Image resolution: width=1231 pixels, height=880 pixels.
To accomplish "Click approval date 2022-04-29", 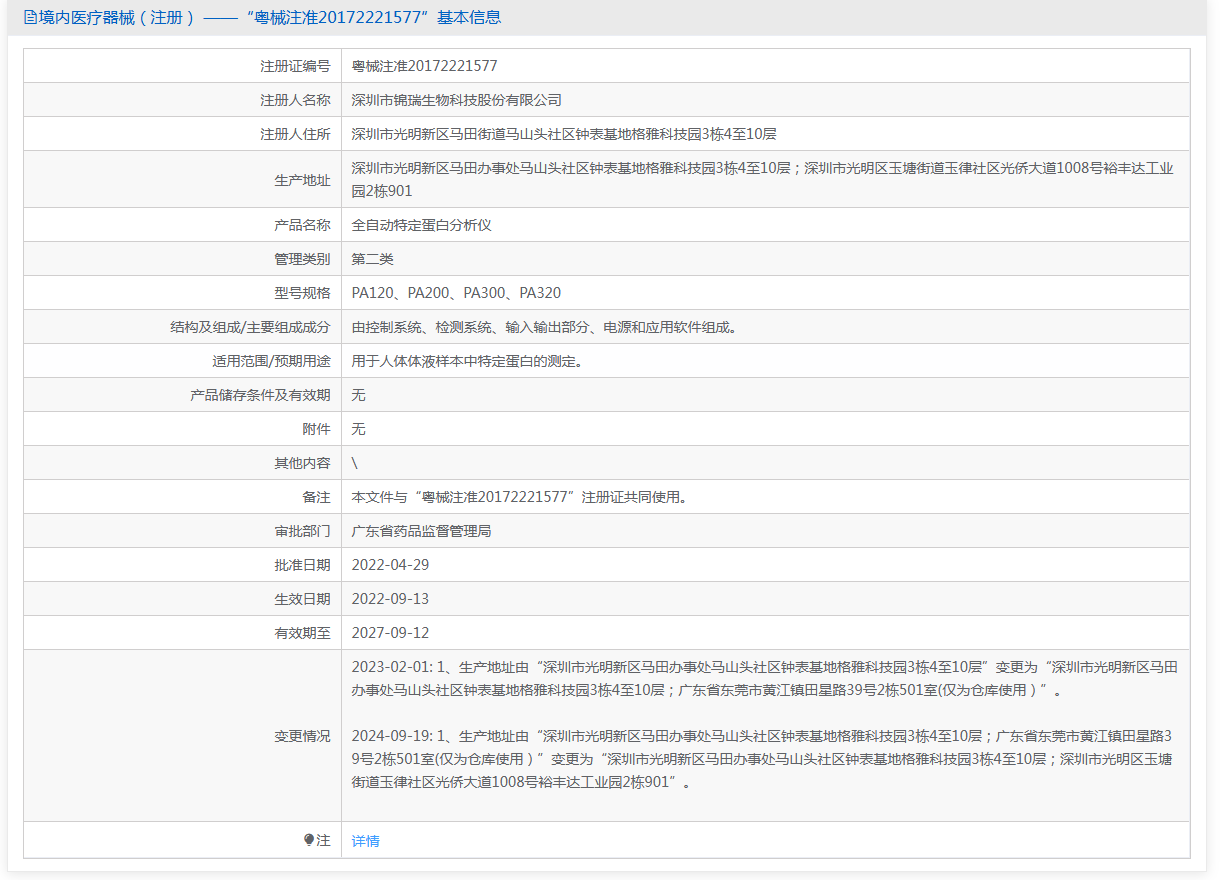I will pos(390,565).
